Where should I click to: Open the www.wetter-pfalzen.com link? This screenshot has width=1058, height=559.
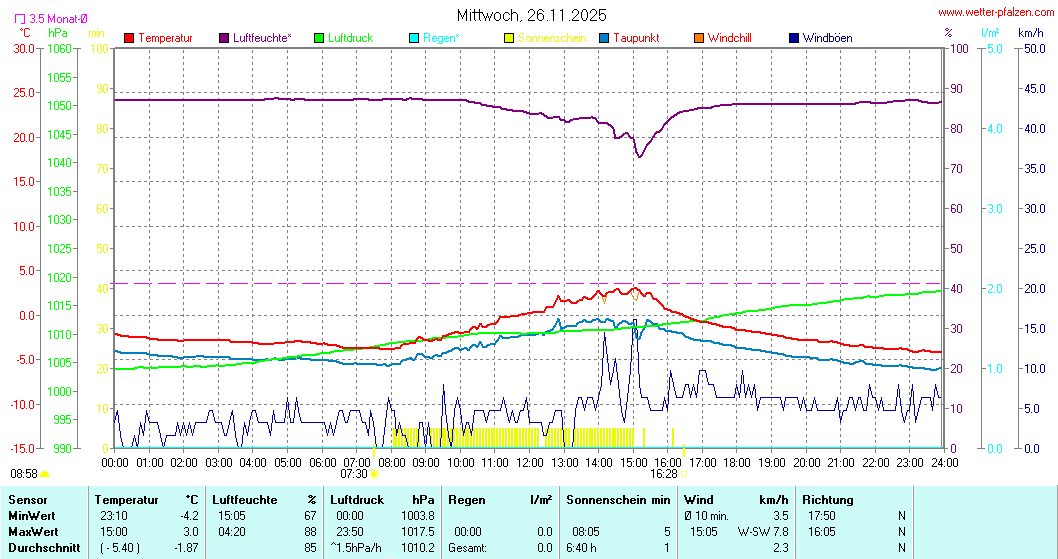click(x=996, y=13)
